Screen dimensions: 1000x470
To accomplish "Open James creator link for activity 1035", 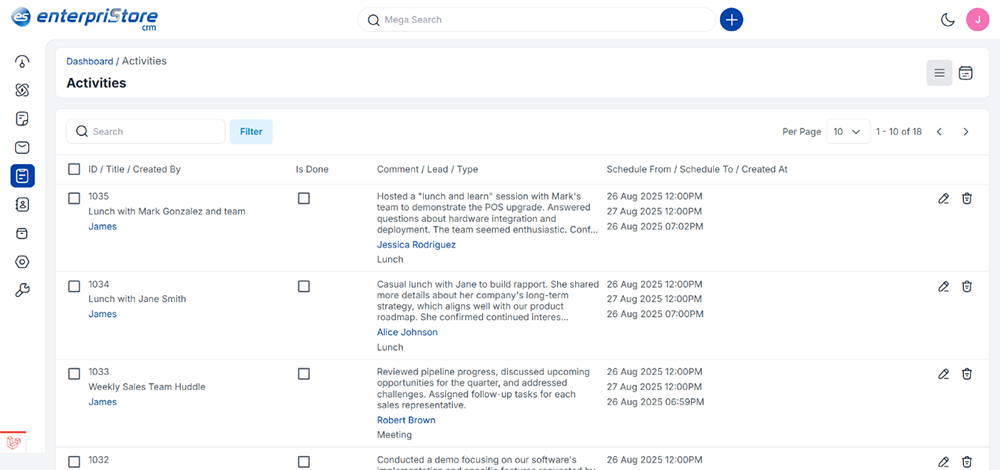I will tap(103, 226).
